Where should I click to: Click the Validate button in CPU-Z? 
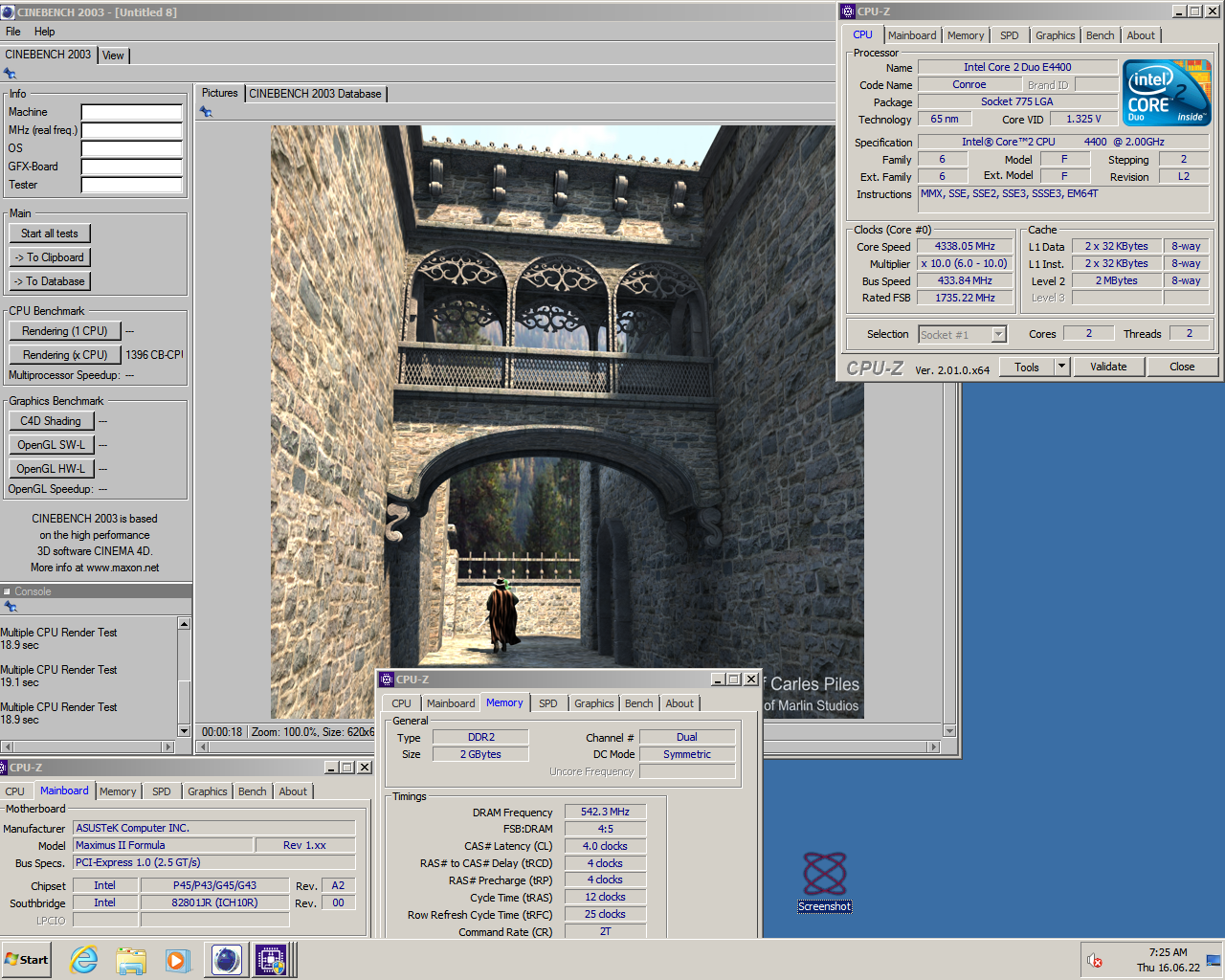1108,367
